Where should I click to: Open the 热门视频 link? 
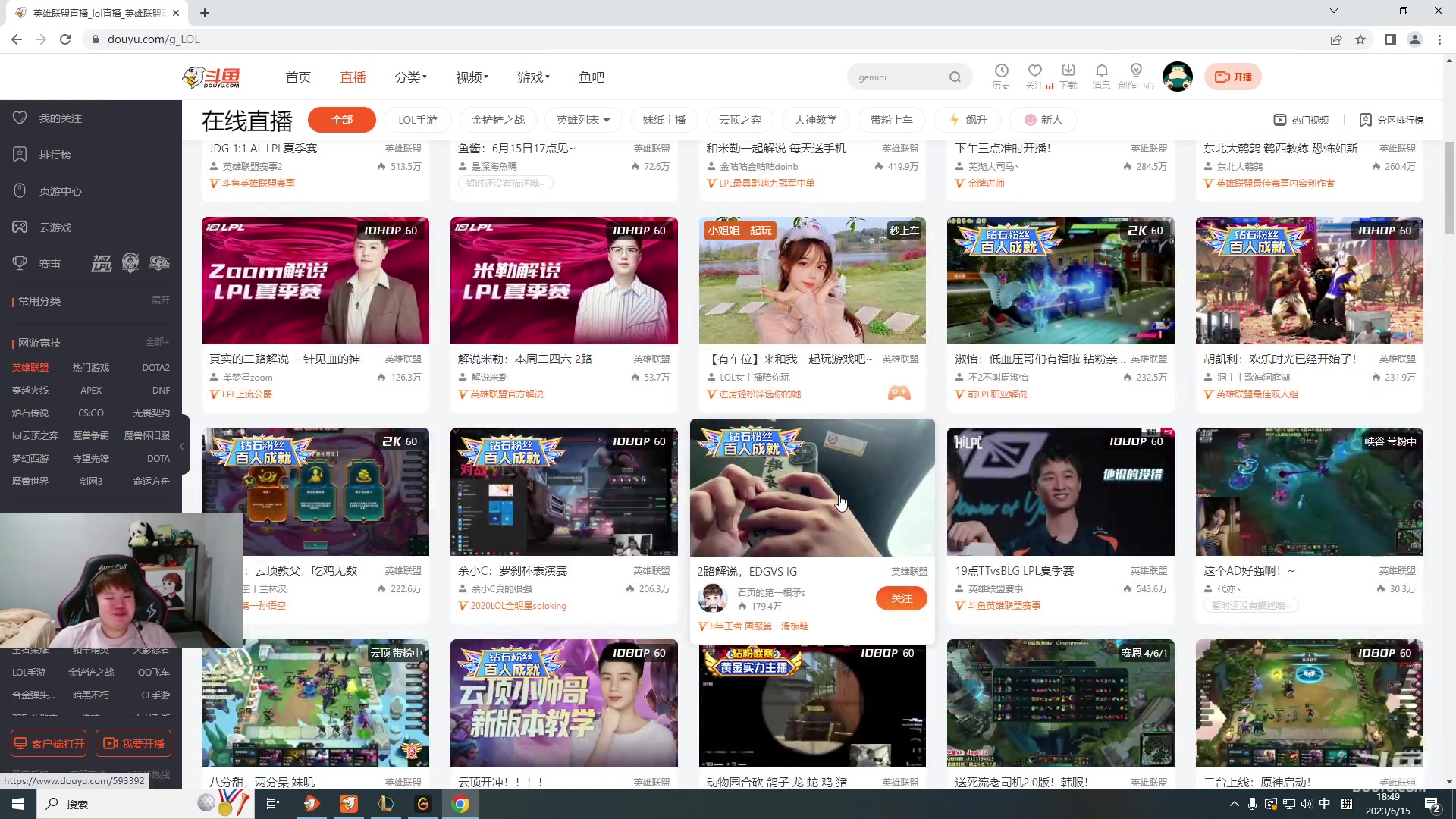(x=1301, y=120)
